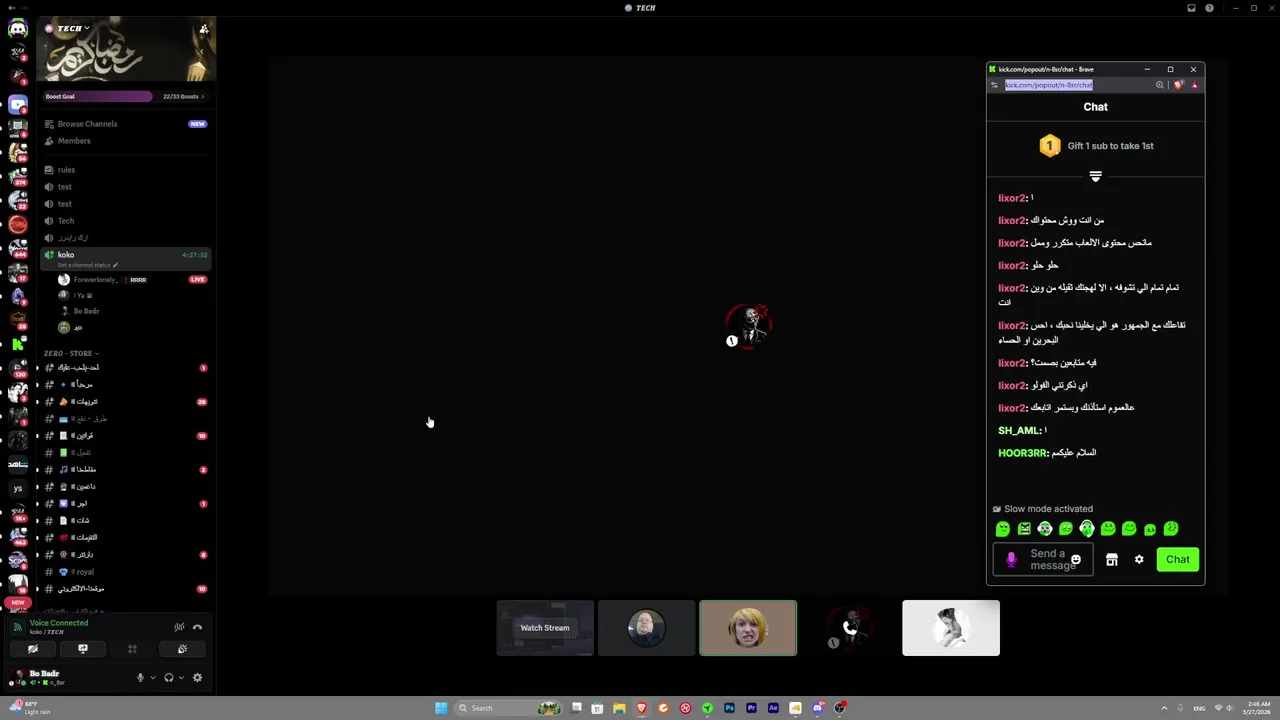
Task: Select the white sketch avatar participant tile
Action: [951, 628]
